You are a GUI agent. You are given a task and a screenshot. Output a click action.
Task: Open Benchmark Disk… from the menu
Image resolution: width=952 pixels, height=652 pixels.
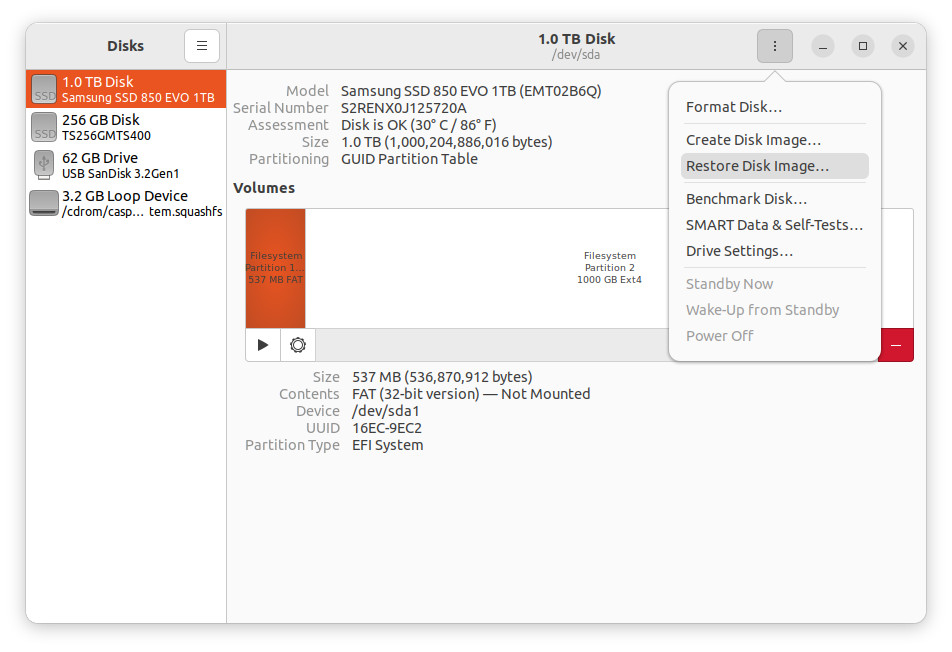pos(746,199)
